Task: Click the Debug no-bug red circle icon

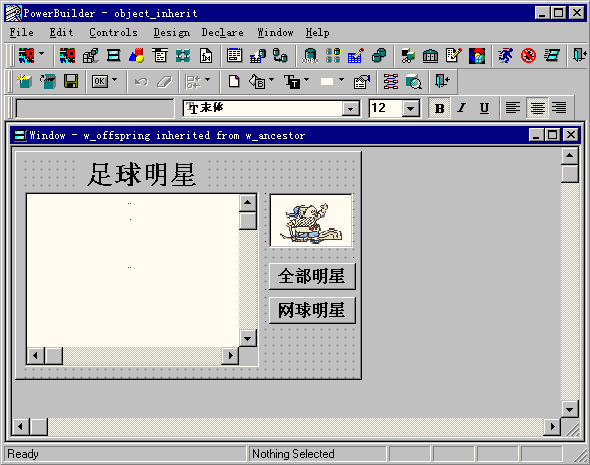Action: (528, 56)
